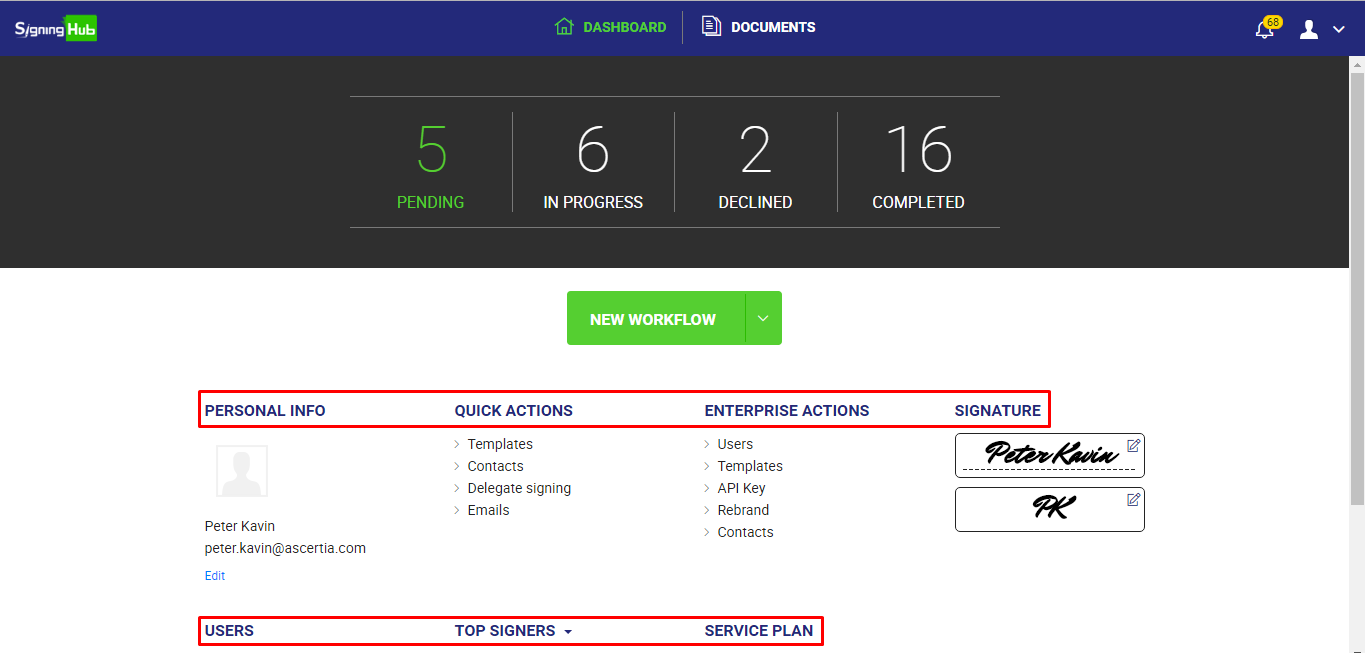Click the SigningHub logo
Viewport: 1365px width, 653px height.
point(55,28)
